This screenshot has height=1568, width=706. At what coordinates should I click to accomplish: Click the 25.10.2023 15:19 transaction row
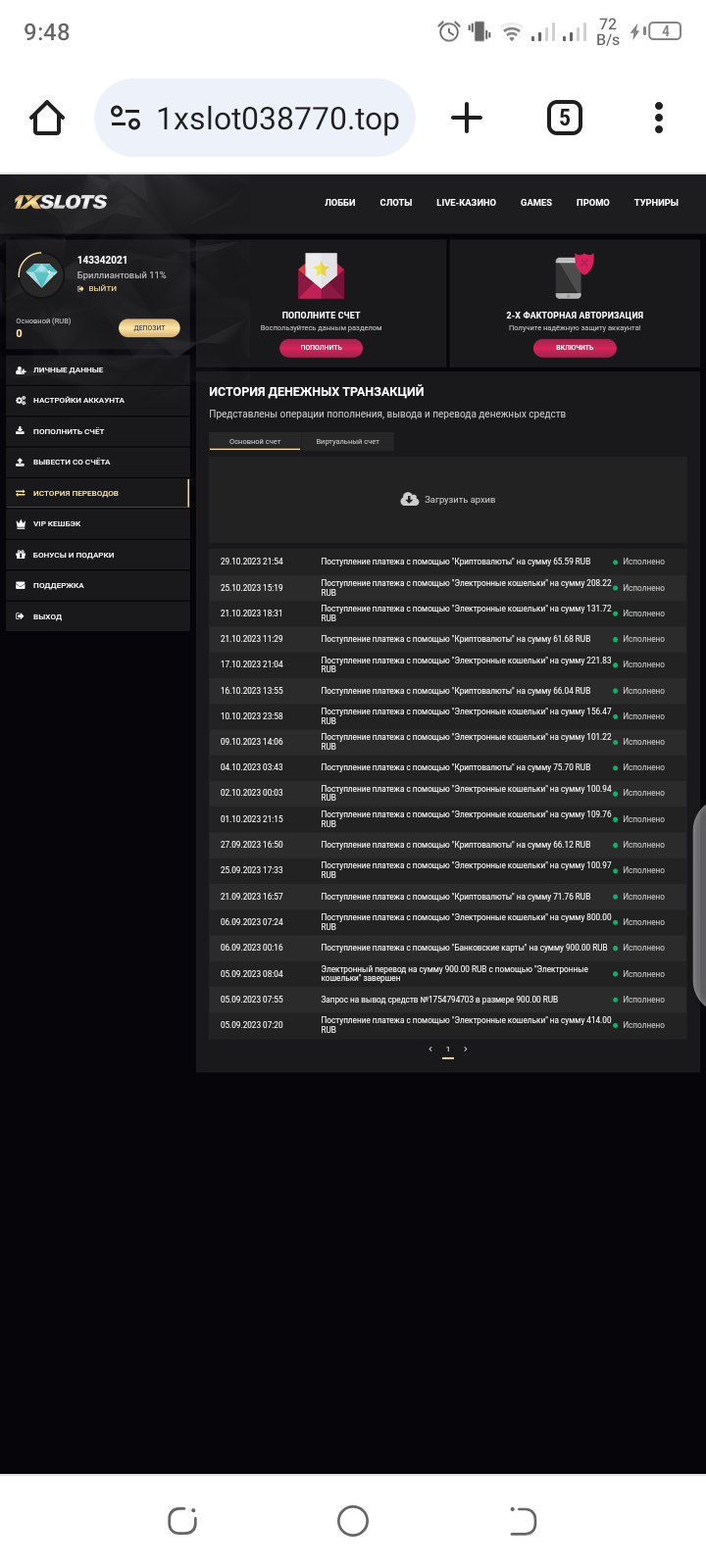(x=448, y=588)
